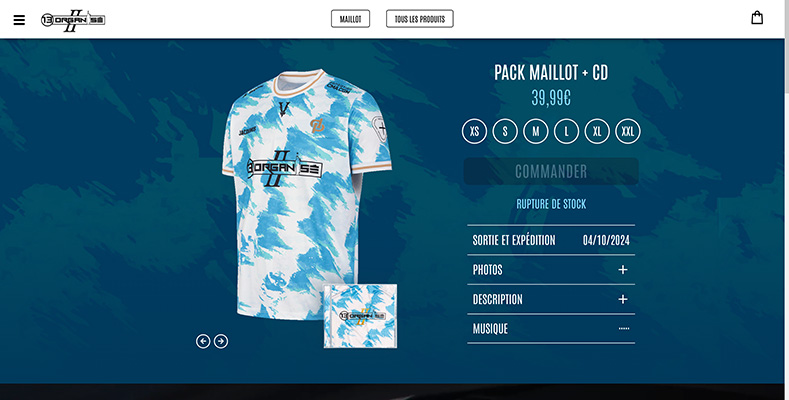
Task: Expand the Photos section
Action: coord(551,270)
